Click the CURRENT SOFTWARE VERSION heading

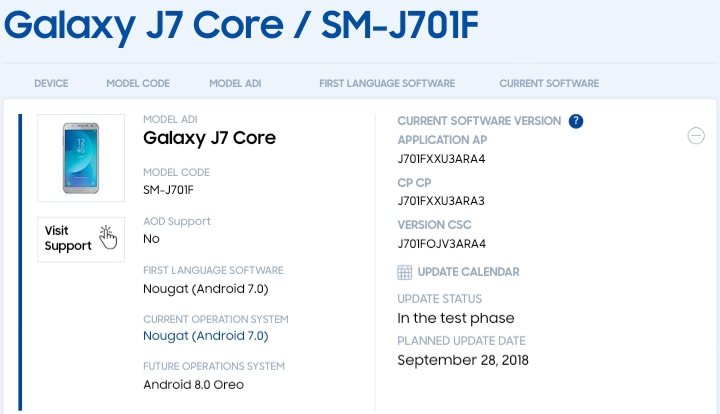tap(479, 121)
